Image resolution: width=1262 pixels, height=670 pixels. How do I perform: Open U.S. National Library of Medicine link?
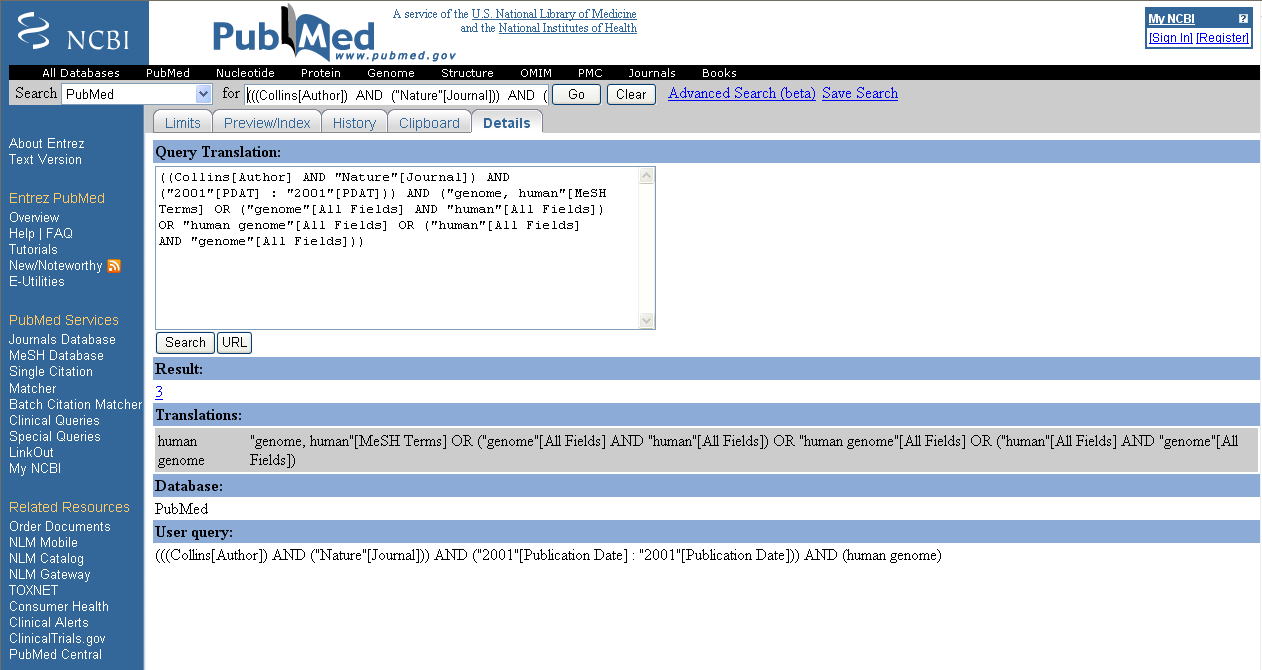pos(554,14)
